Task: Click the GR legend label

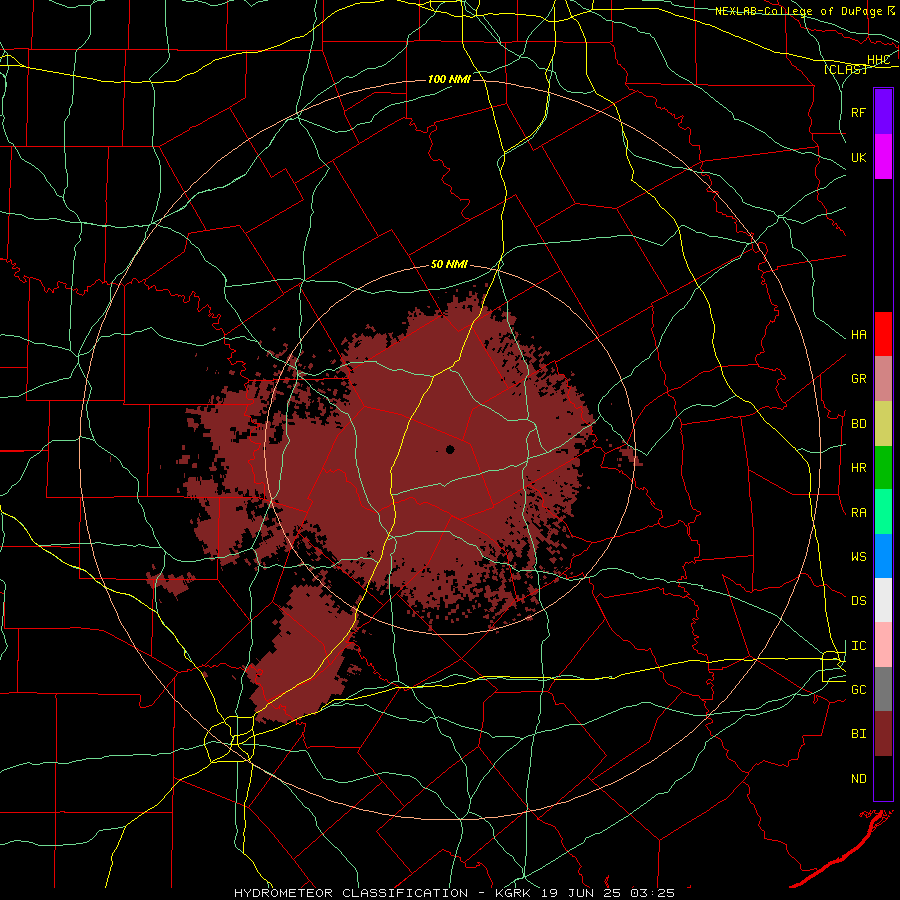Action: point(859,379)
